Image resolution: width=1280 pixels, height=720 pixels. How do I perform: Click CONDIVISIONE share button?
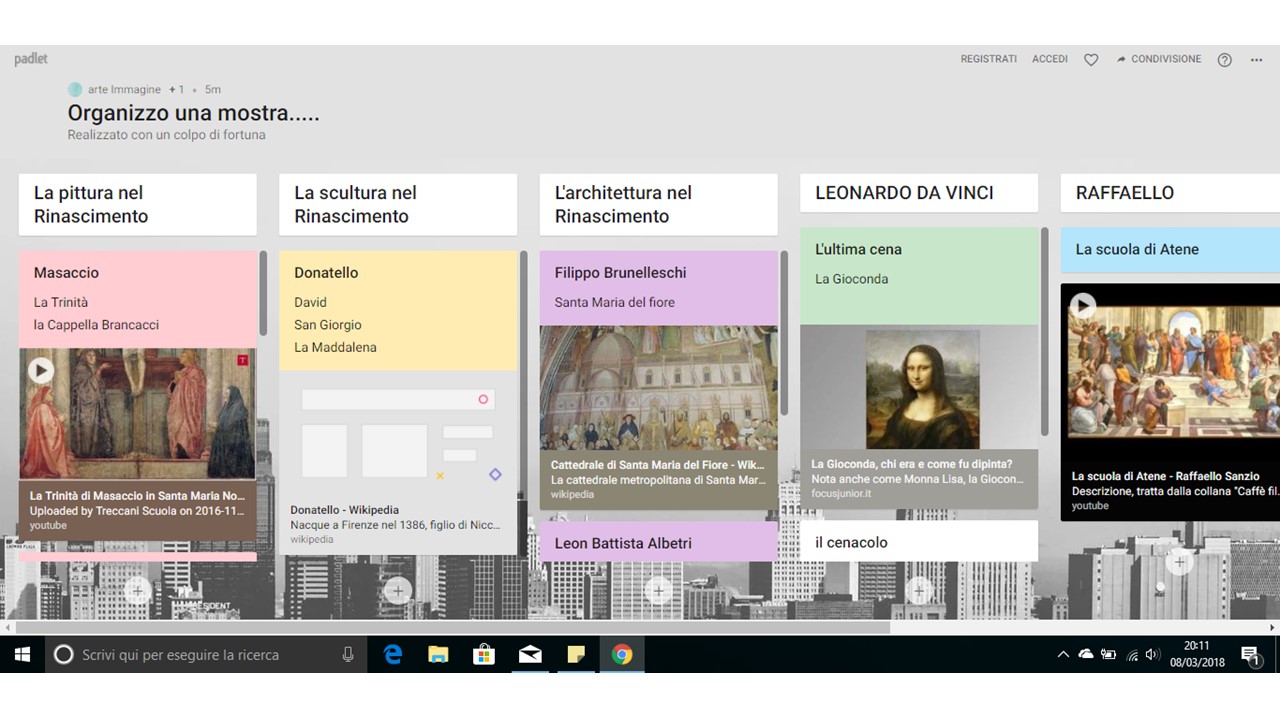tap(1159, 59)
